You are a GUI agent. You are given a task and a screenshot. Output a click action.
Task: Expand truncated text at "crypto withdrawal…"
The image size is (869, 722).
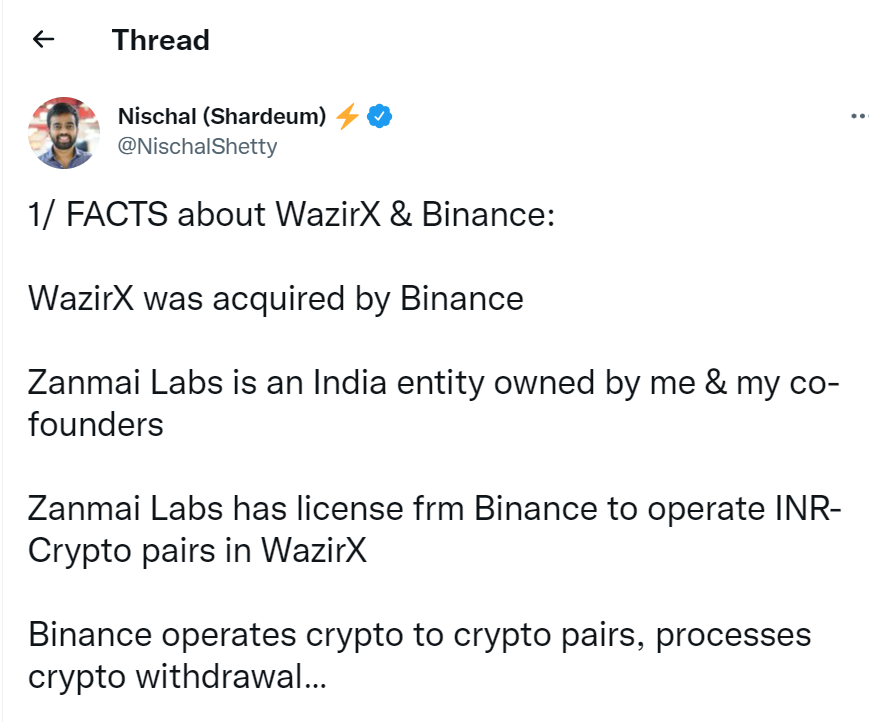tap(177, 677)
